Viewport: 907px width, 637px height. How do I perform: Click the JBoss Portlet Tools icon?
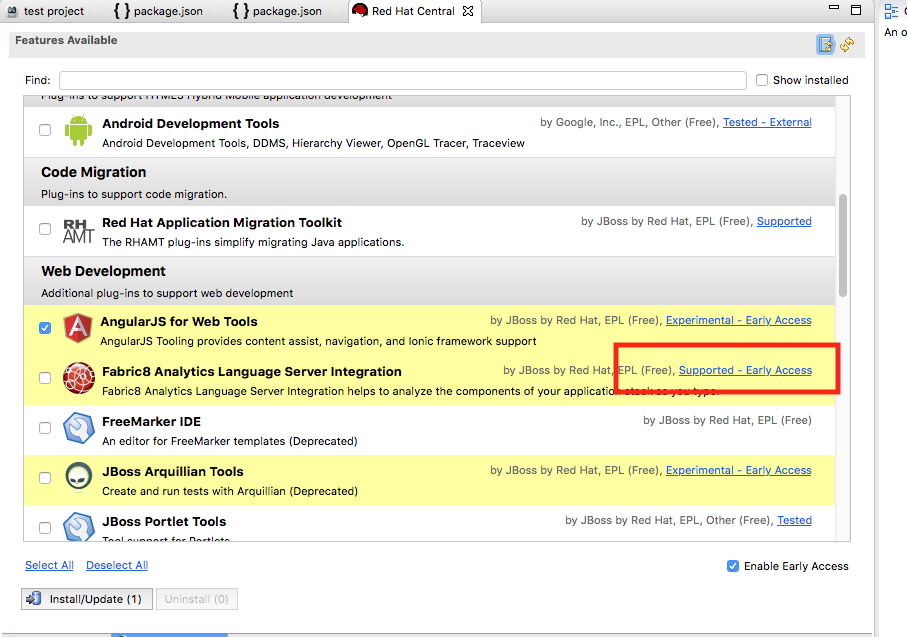(x=78, y=526)
